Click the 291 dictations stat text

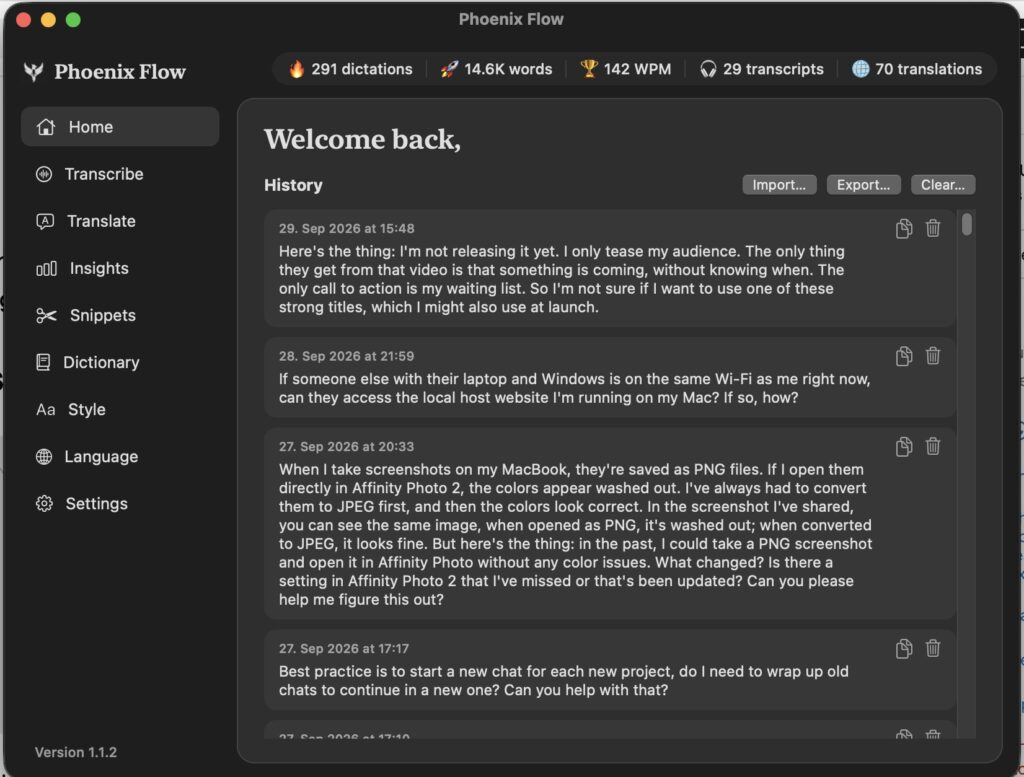pyautogui.click(x=362, y=69)
